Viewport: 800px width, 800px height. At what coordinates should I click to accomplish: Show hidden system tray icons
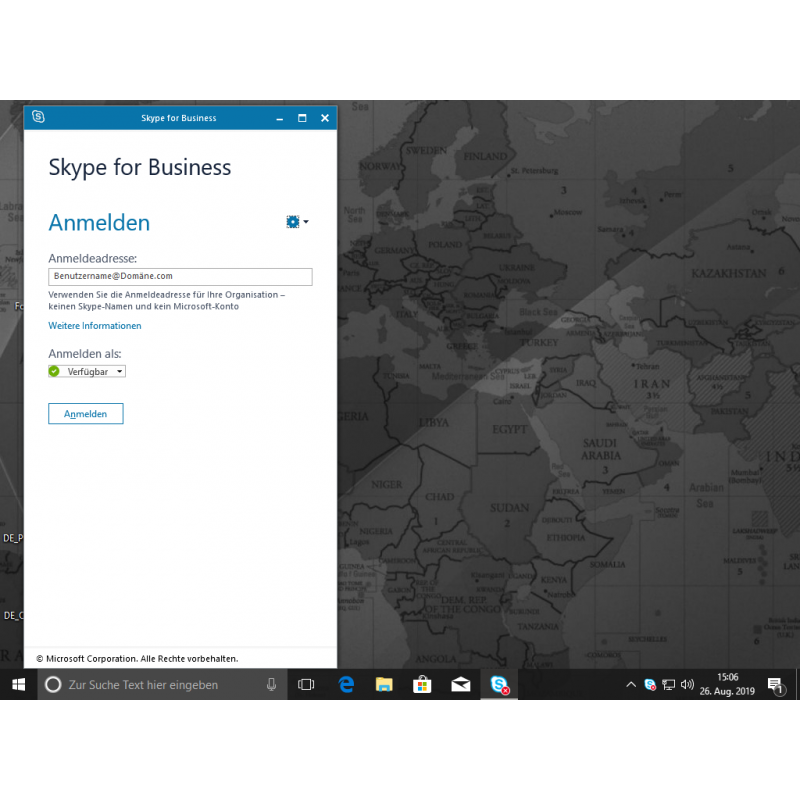[x=630, y=685]
